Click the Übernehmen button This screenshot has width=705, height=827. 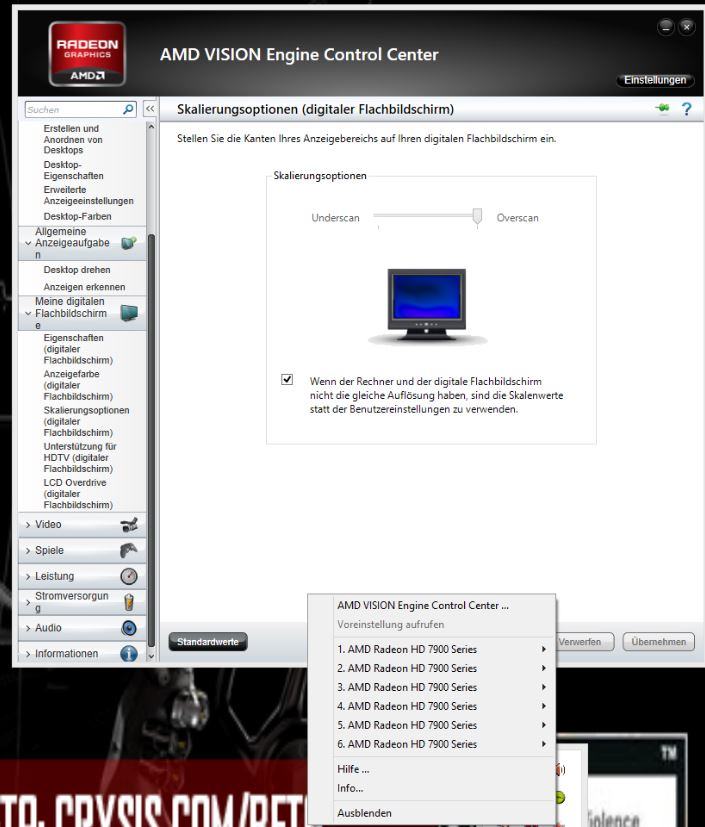[659, 642]
